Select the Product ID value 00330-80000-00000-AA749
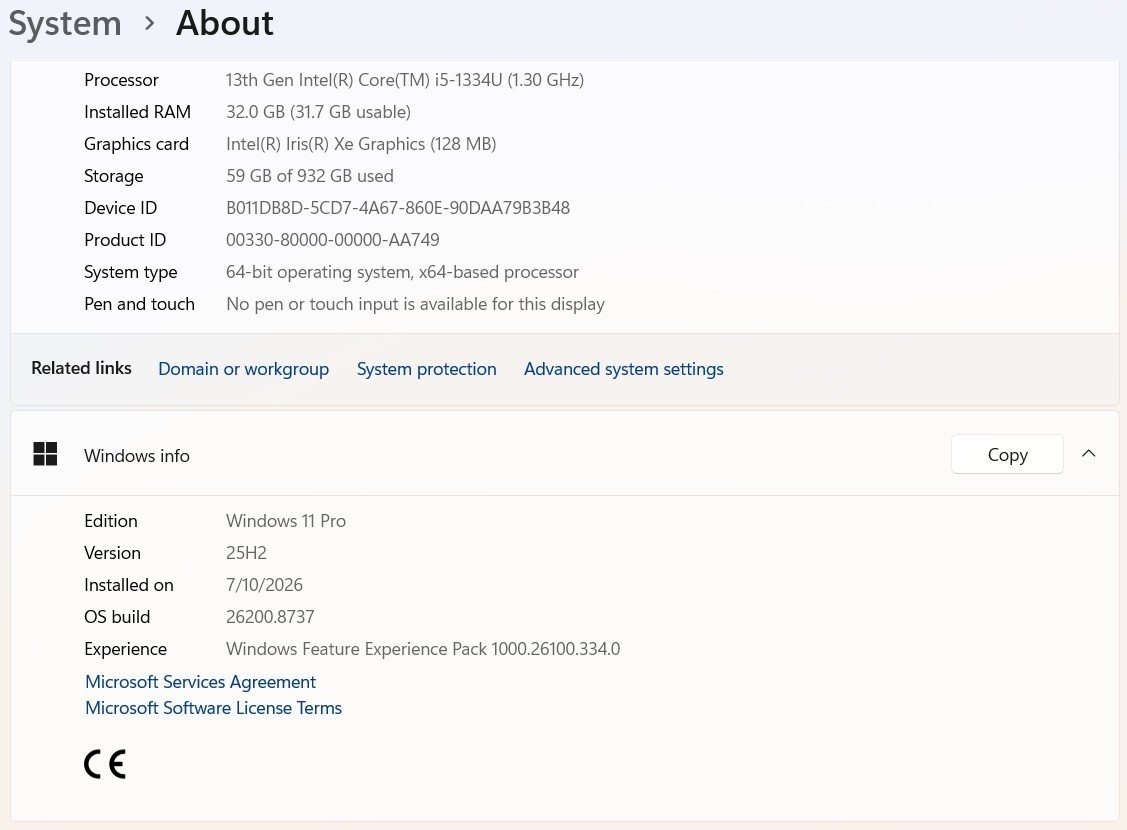 pos(333,240)
